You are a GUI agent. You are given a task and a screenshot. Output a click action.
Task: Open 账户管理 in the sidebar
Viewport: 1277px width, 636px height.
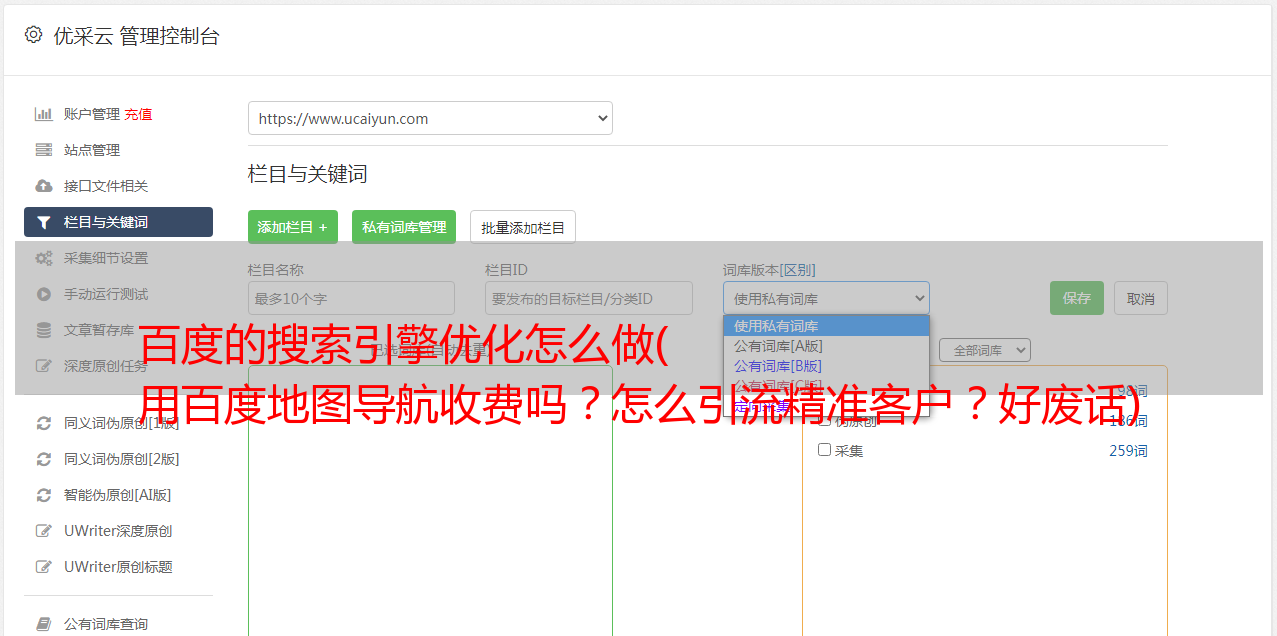(92, 114)
